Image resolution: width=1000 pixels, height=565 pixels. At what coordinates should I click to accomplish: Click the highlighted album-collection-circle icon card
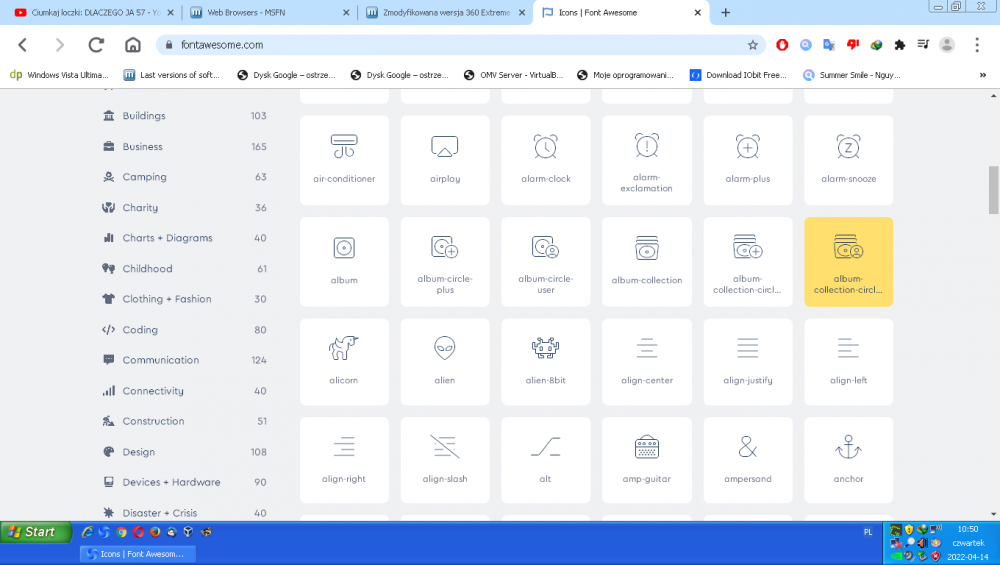tap(848, 261)
